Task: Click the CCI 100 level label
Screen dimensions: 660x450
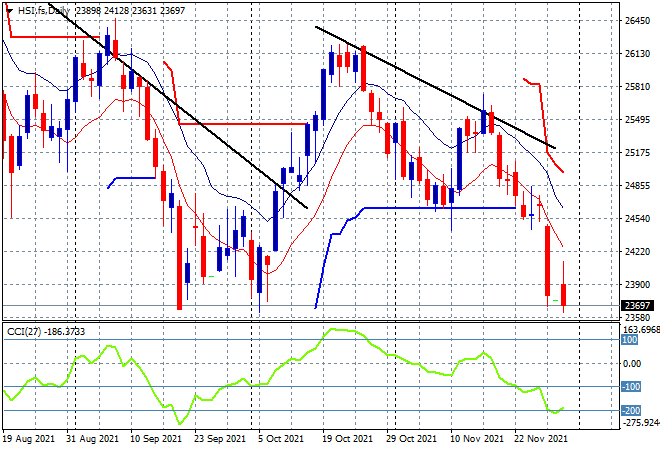Action: (x=630, y=340)
